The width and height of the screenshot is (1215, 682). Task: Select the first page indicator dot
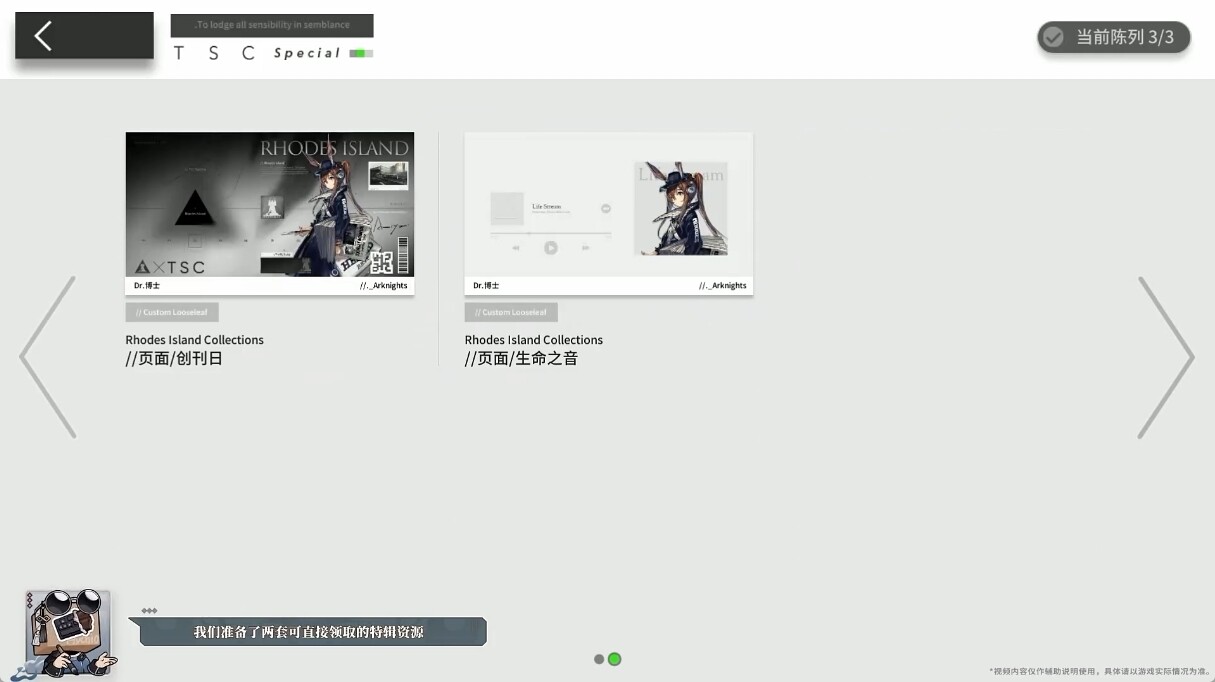[x=599, y=659]
